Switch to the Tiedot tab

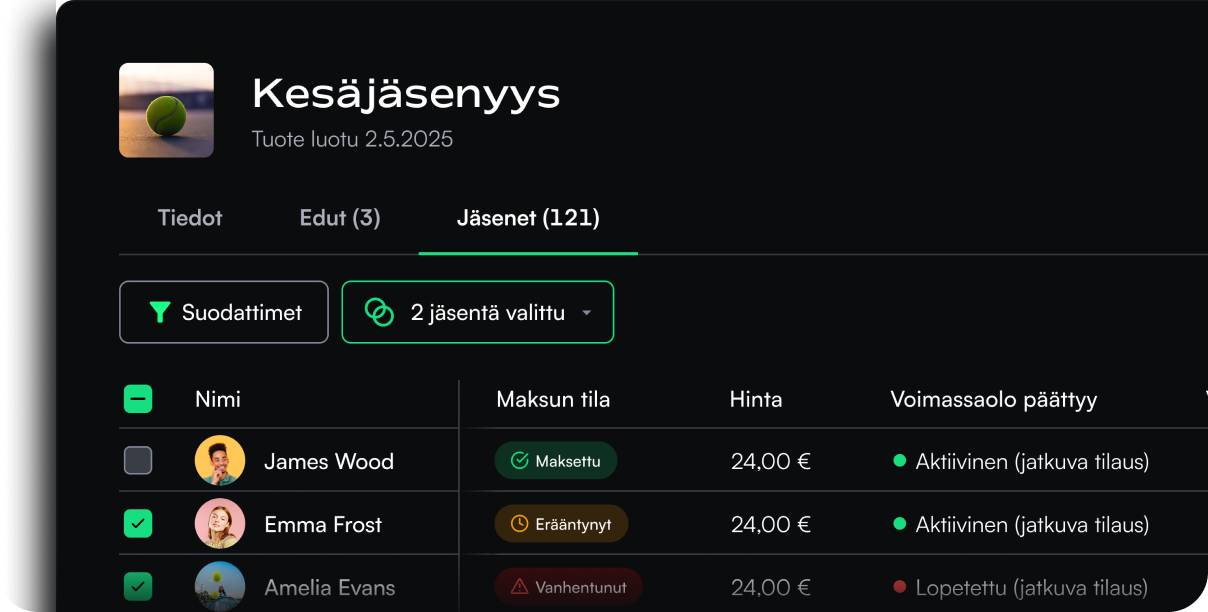(190, 218)
